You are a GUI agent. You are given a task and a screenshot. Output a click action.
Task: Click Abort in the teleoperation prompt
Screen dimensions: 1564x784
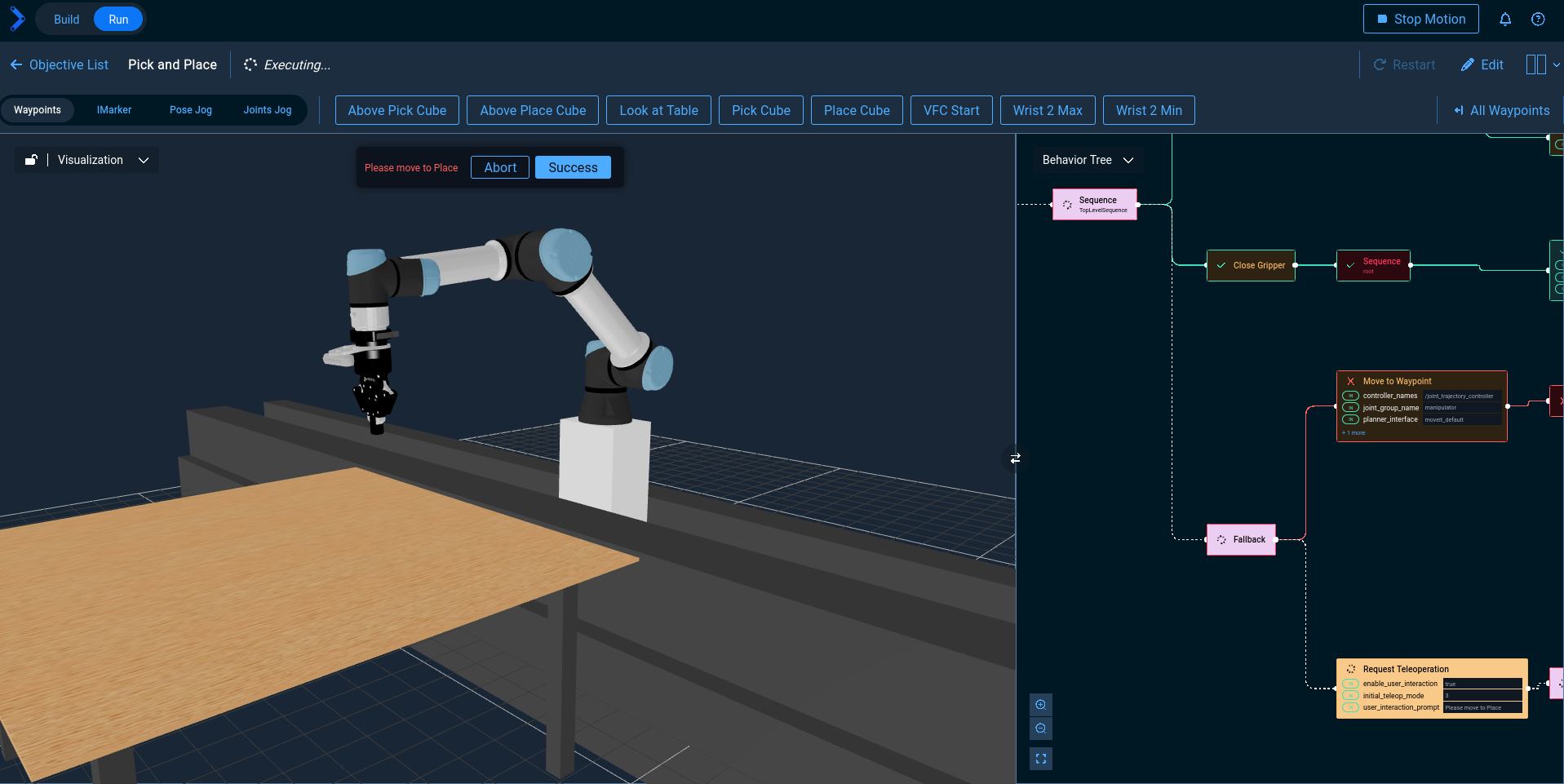tap(500, 167)
